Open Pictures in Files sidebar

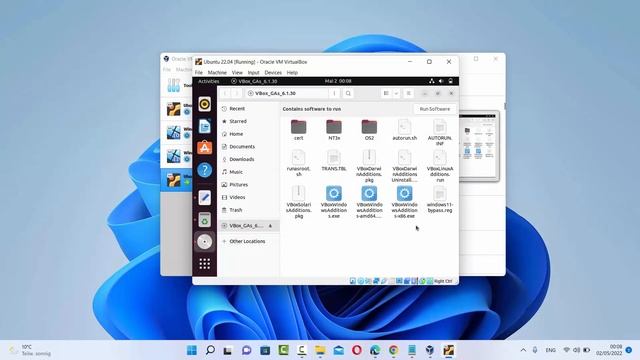click(x=249, y=184)
